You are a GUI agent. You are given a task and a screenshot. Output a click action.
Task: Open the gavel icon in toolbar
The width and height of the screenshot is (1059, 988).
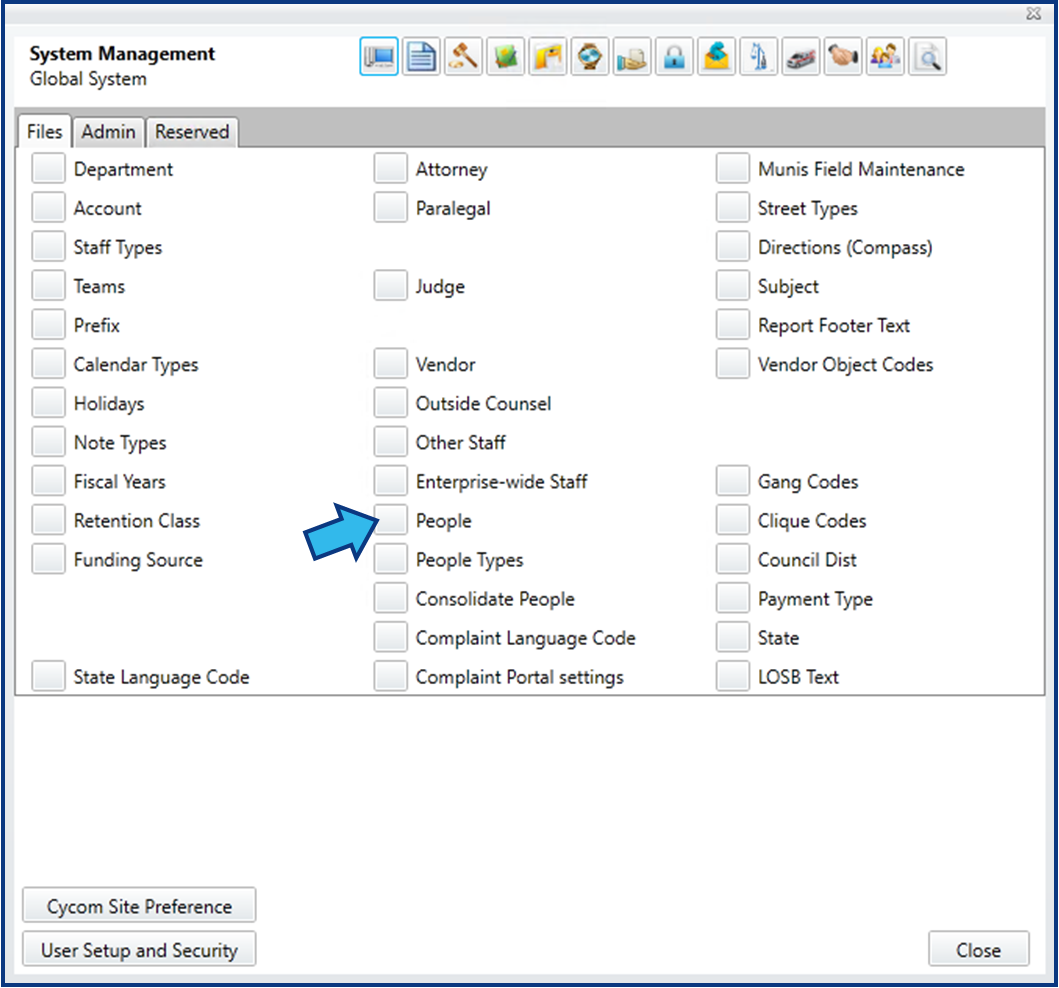click(463, 57)
